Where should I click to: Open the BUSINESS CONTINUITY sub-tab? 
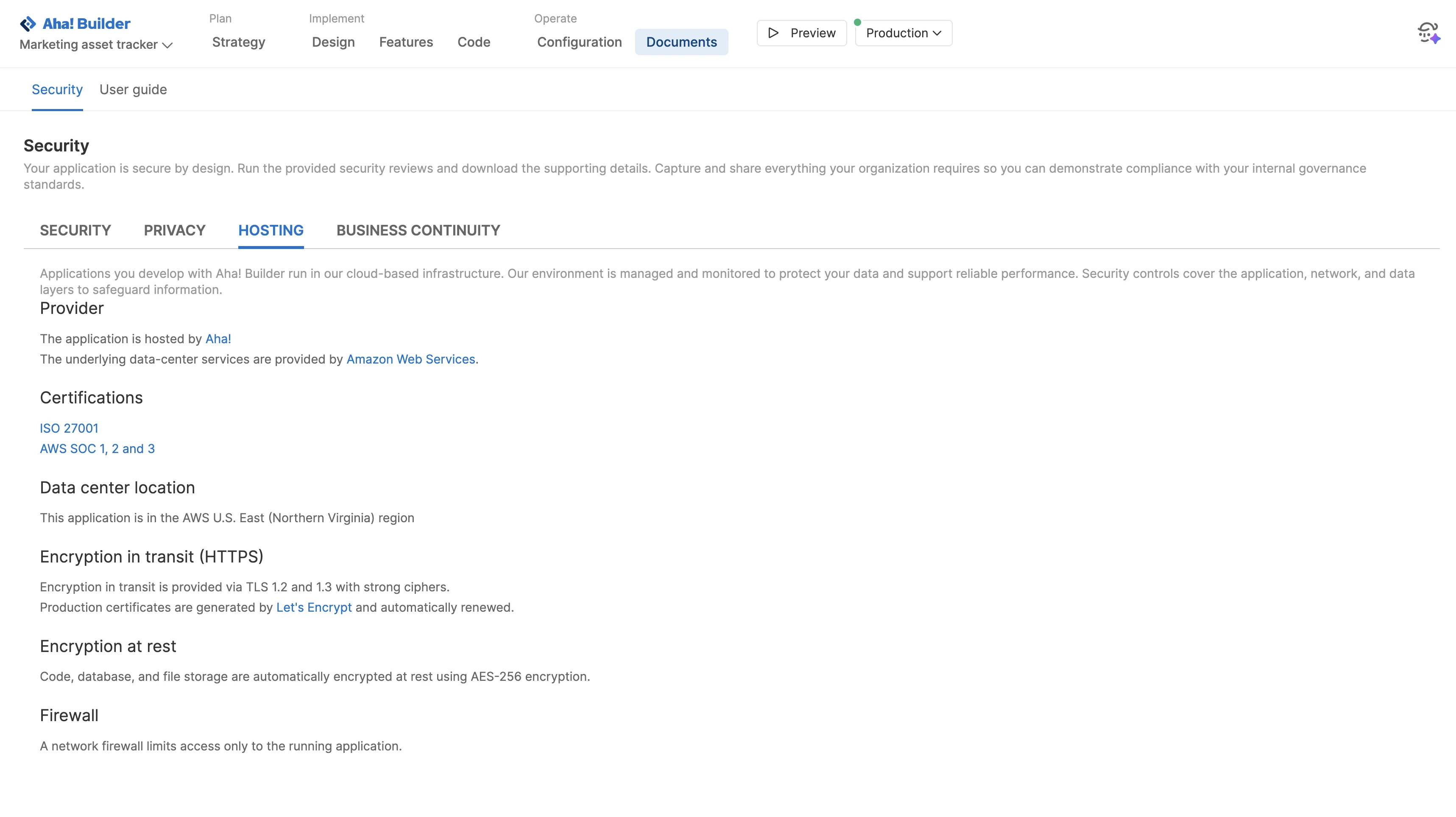pyautogui.click(x=418, y=230)
